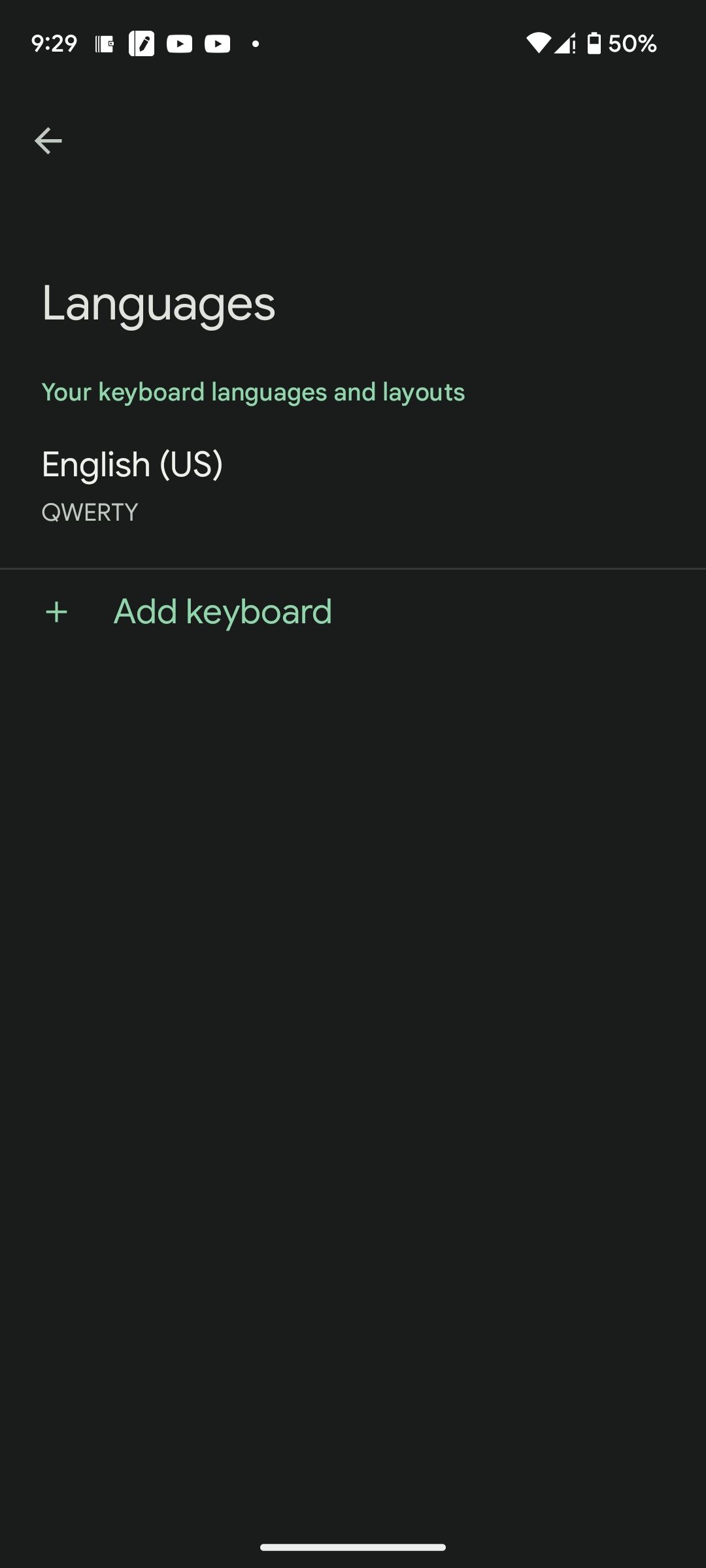
Task: Tap the notes pencil notification icon
Action: click(143, 44)
